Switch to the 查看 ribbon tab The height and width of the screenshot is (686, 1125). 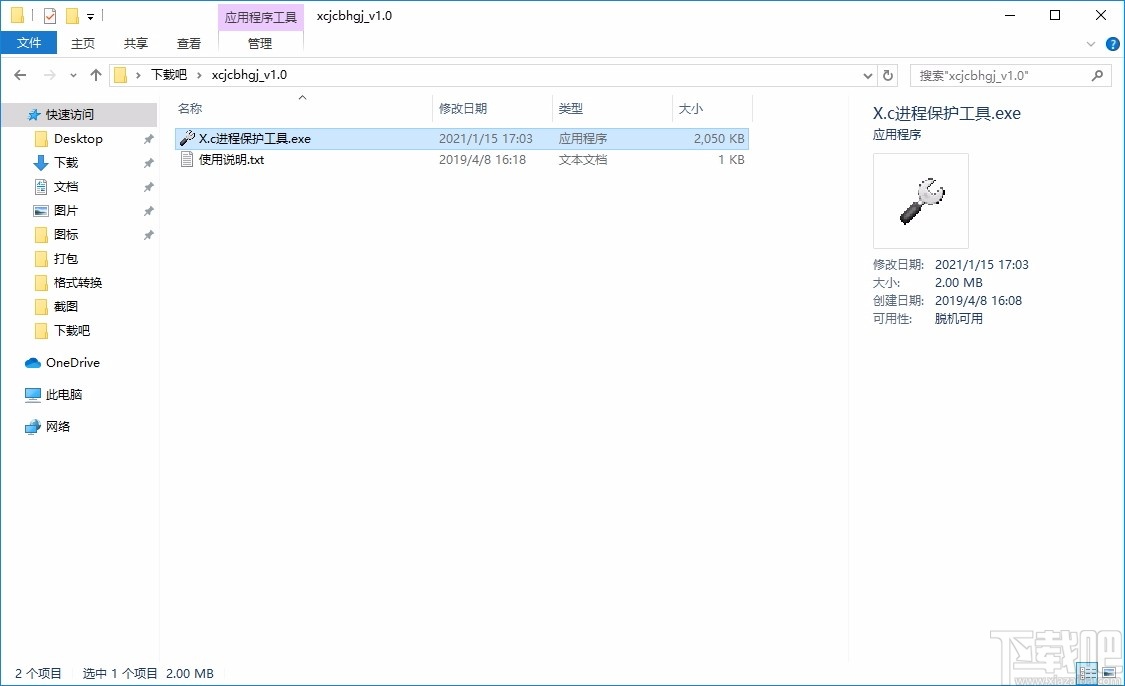click(x=189, y=43)
